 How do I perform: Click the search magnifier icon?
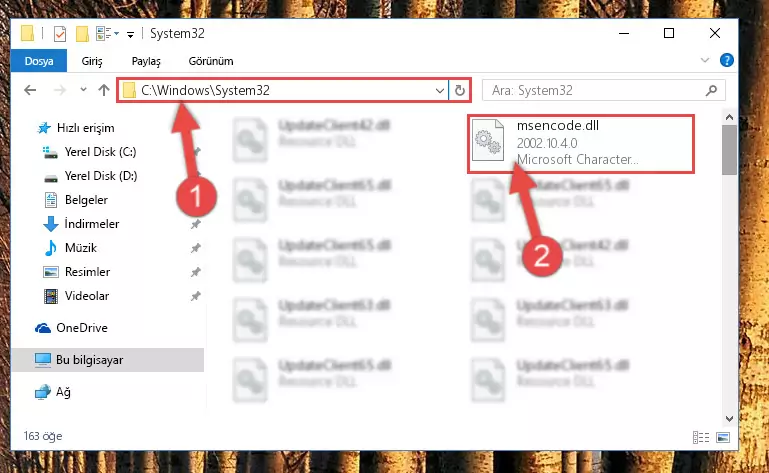(711, 90)
